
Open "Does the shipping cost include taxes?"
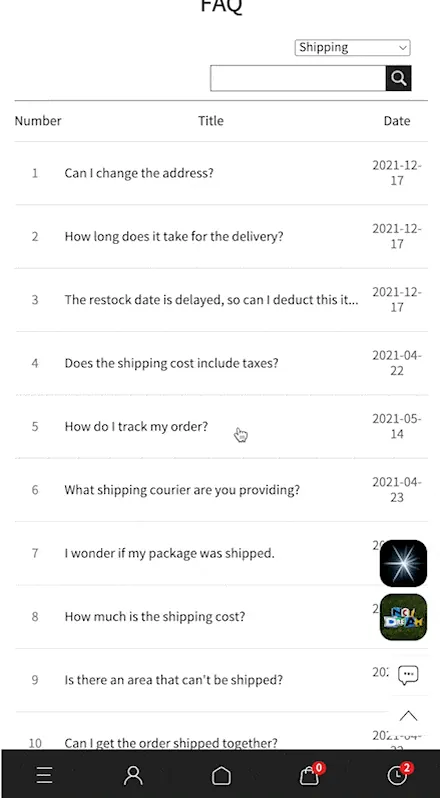click(171, 363)
